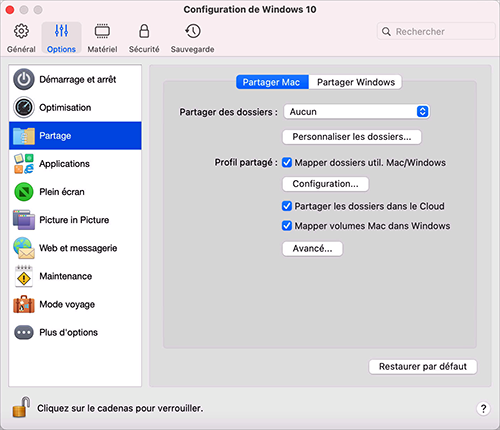The height and width of the screenshot is (430, 500).
Task: Open the Partager des dossiers dropdown
Action: pos(357,112)
